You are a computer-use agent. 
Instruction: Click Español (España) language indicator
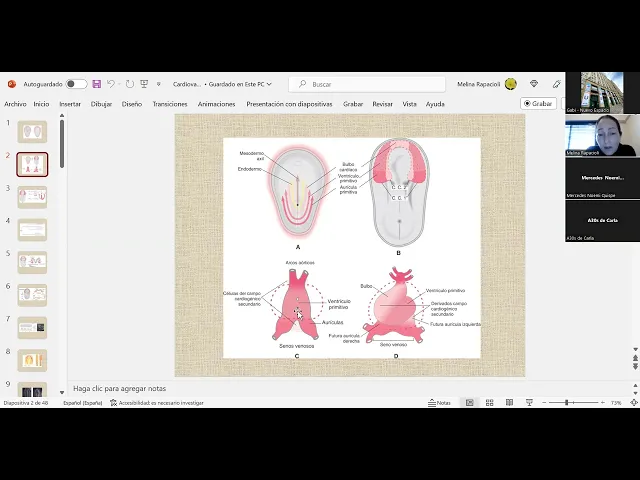coord(83,403)
